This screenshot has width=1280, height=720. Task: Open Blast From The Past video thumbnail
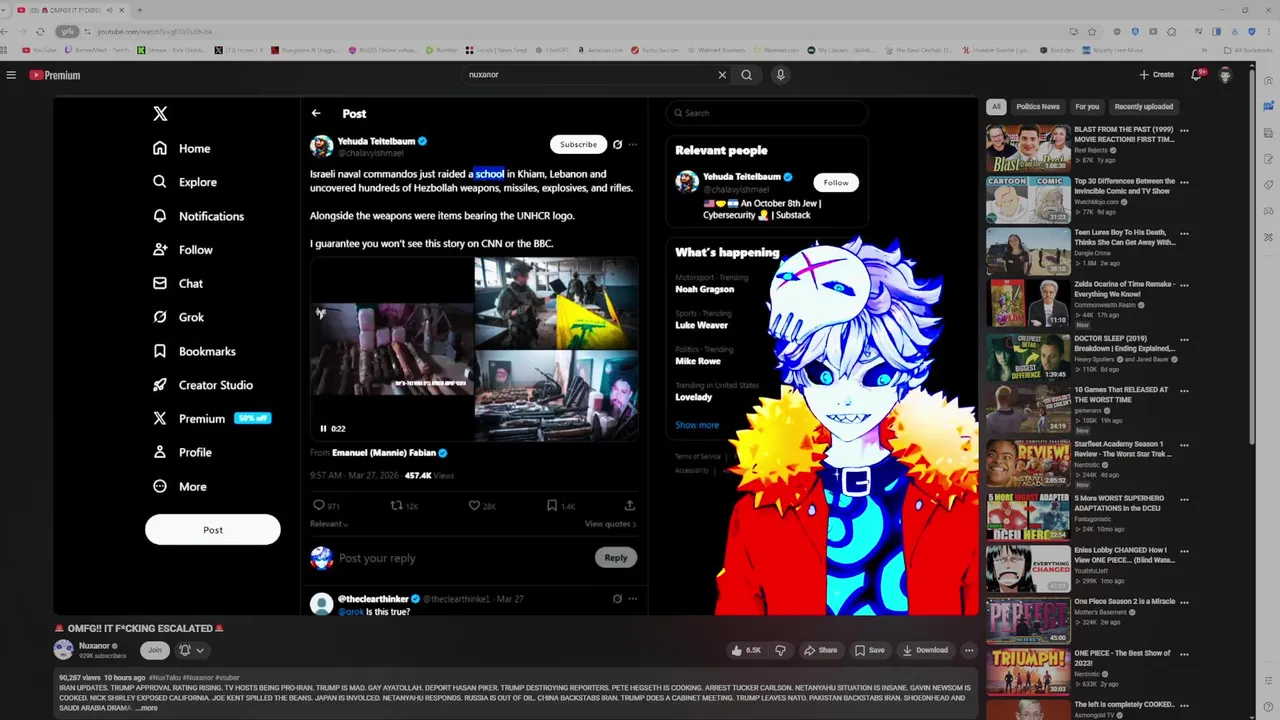1028,148
